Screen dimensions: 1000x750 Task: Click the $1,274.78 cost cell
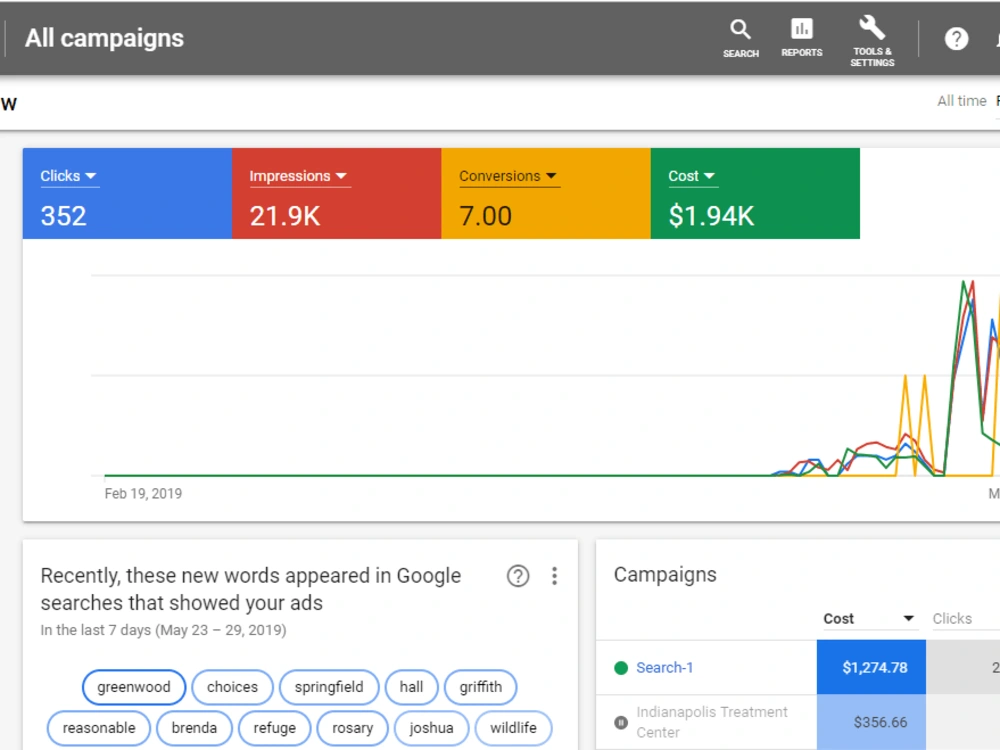871,668
